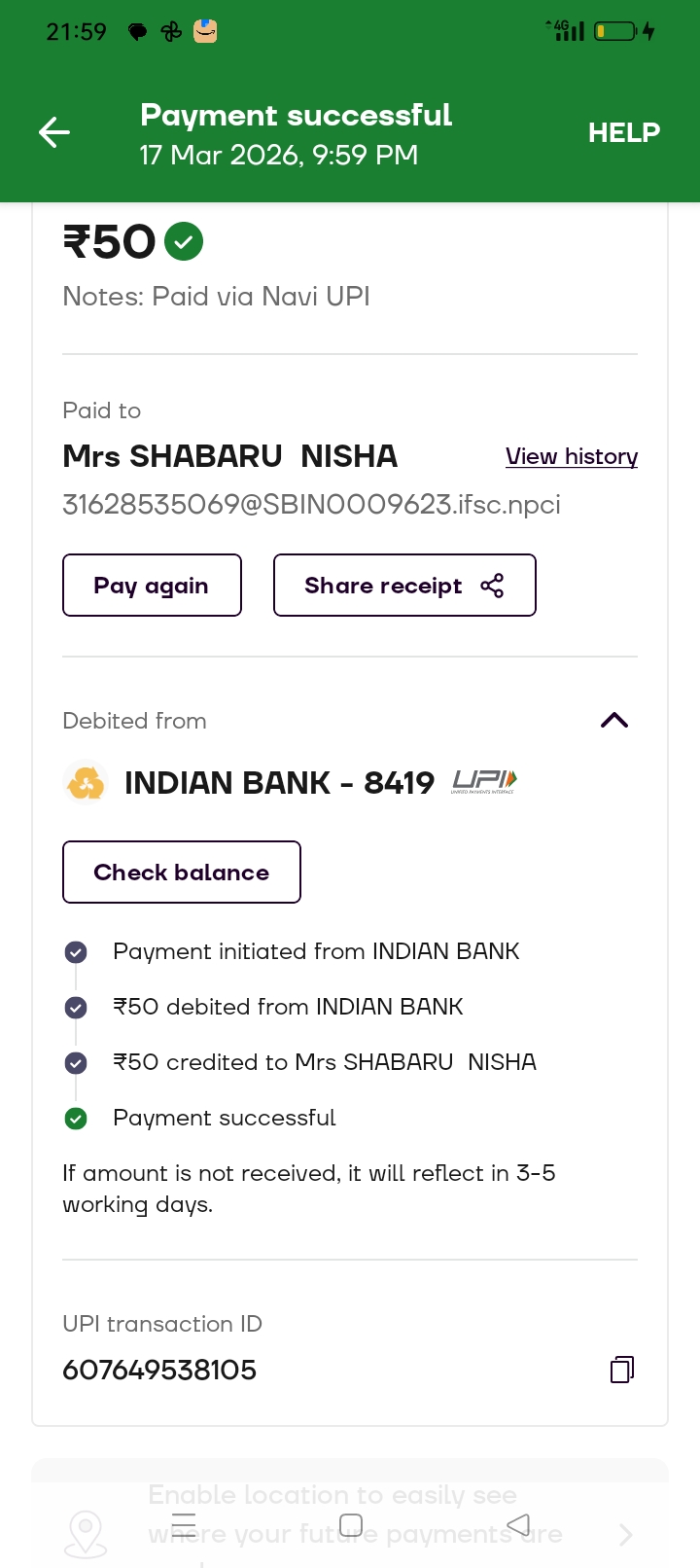Tap the back arrow icon
700x1568 pixels.
pyautogui.click(x=54, y=132)
